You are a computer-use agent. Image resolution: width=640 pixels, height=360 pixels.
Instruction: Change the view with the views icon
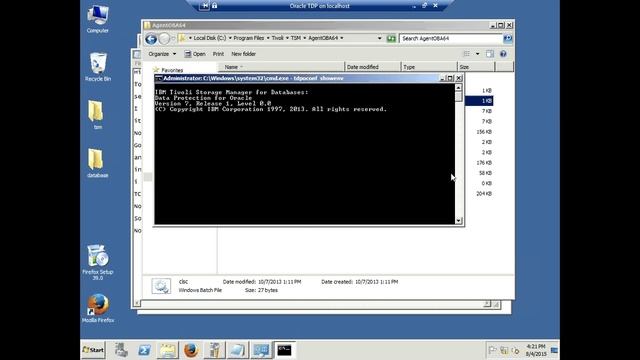pyautogui.click(x=467, y=54)
